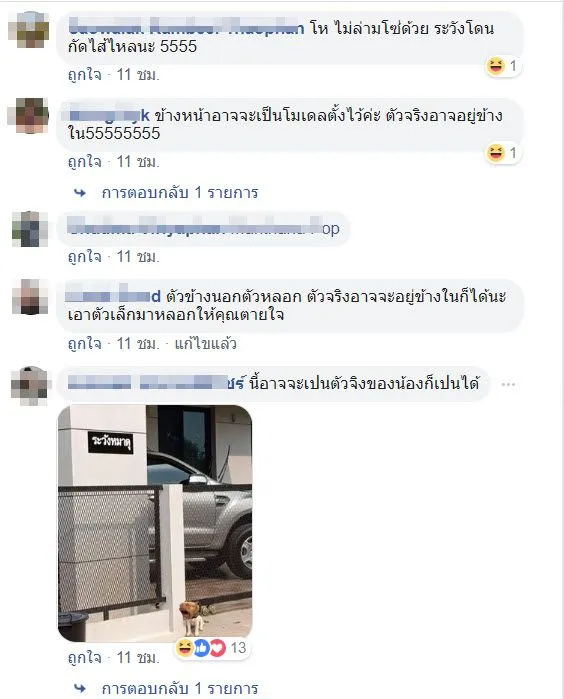View edit history via "แก้ไขแล้ว"

[206, 344]
